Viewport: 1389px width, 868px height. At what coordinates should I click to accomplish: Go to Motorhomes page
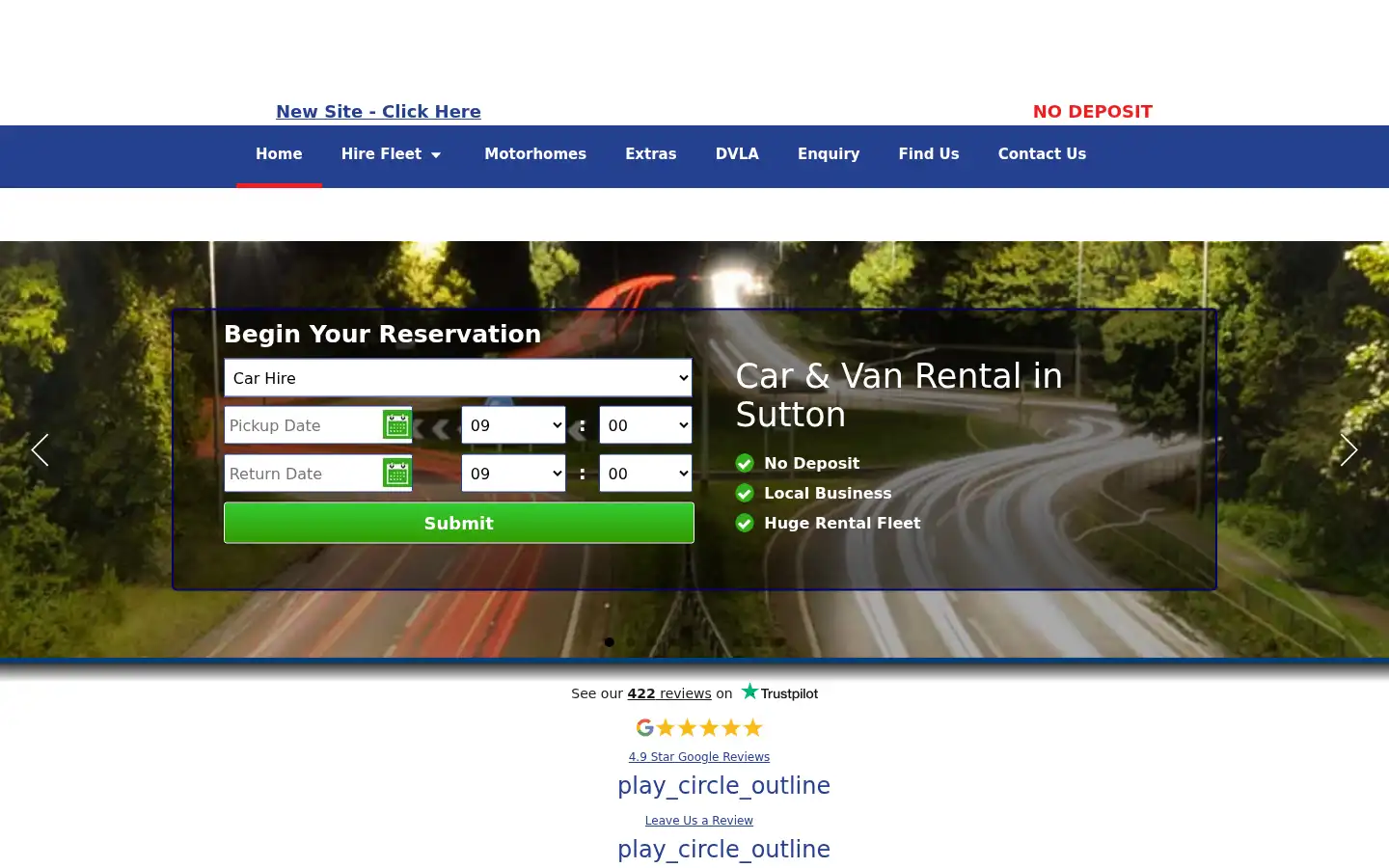(x=535, y=154)
